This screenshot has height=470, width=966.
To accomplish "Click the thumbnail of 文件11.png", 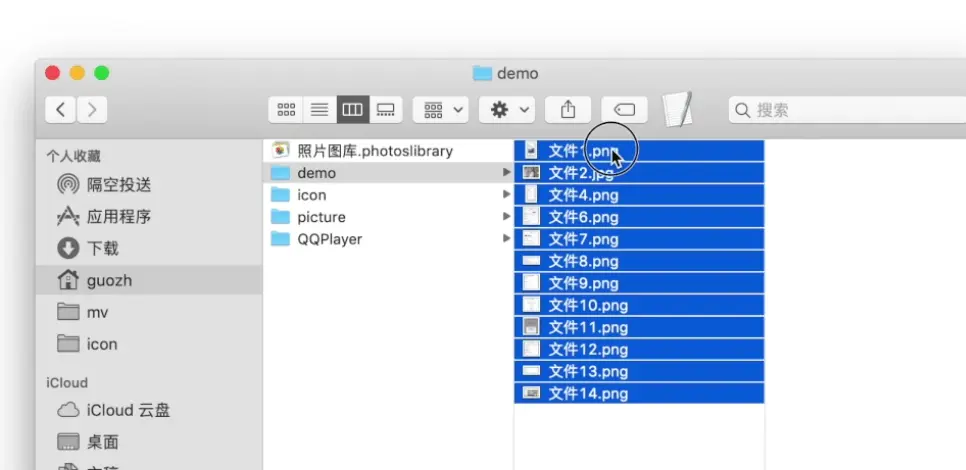I will (531, 327).
